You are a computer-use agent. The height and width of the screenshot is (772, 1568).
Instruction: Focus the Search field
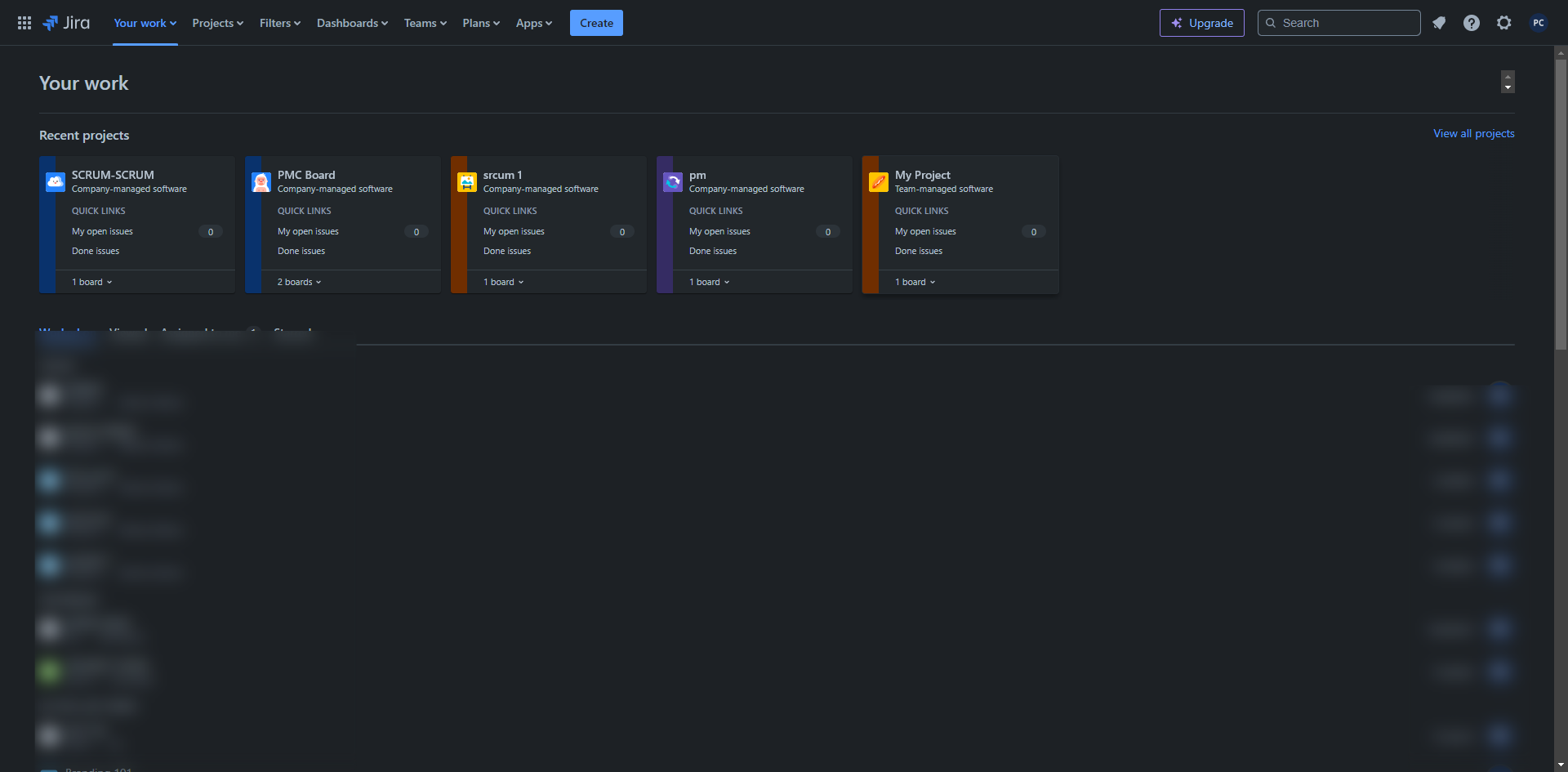click(x=1339, y=23)
